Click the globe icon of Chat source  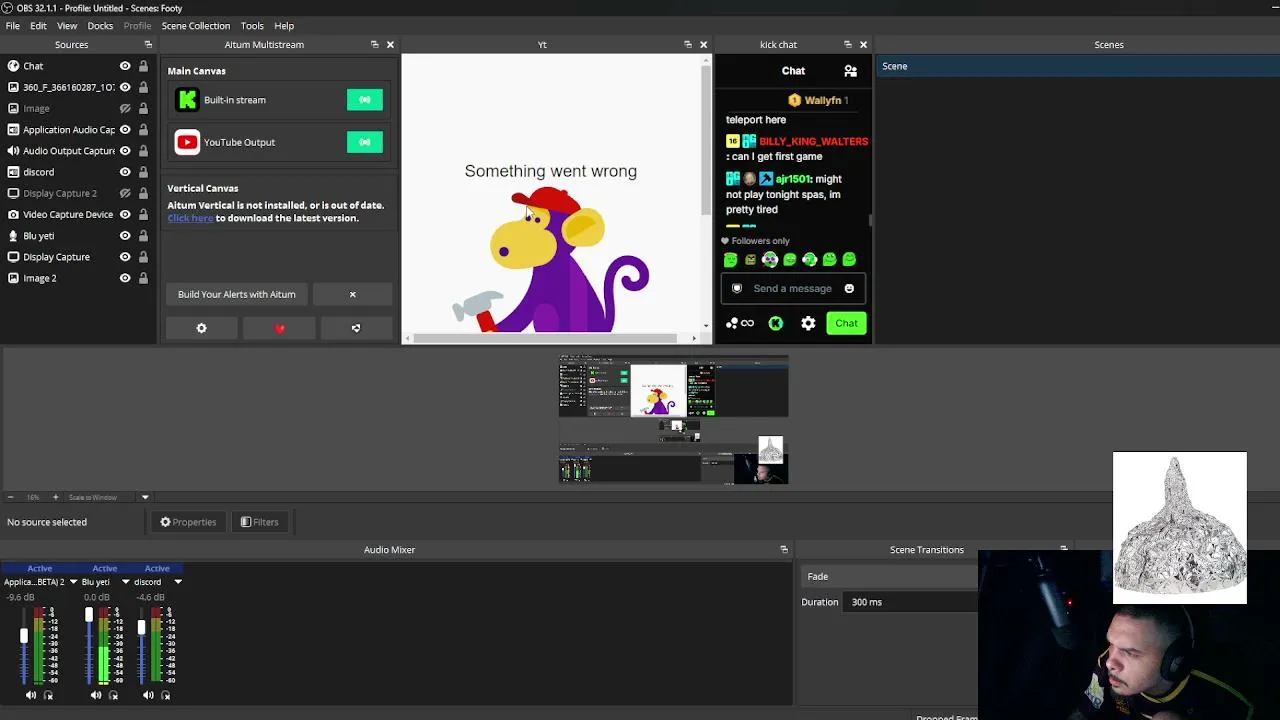coord(13,66)
